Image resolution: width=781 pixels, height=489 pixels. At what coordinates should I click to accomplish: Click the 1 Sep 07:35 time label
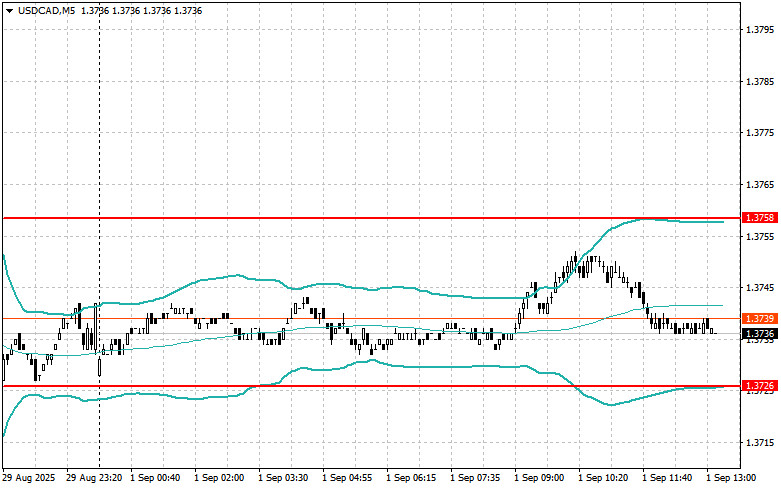point(475,478)
